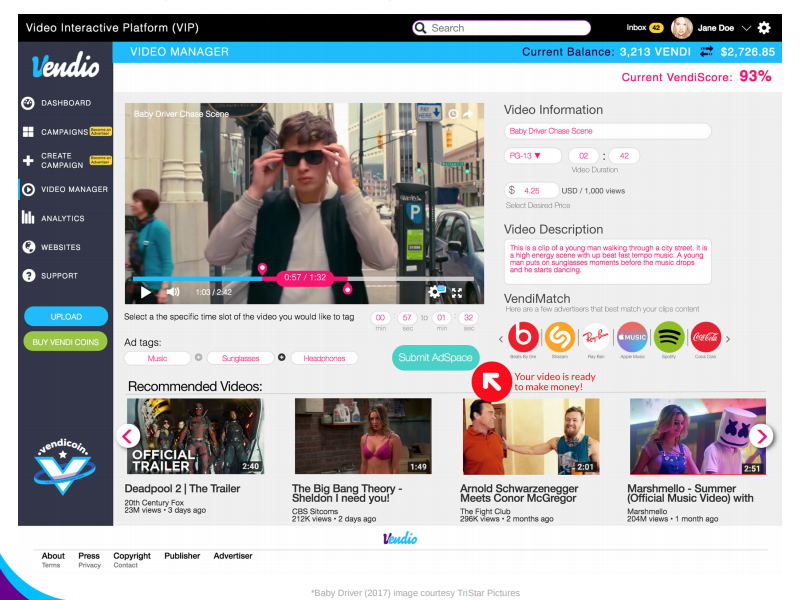The height and width of the screenshot is (600, 800).
Task: Show next VendiMatch advertisers
Action: pyautogui.click(x=728, y=339)
